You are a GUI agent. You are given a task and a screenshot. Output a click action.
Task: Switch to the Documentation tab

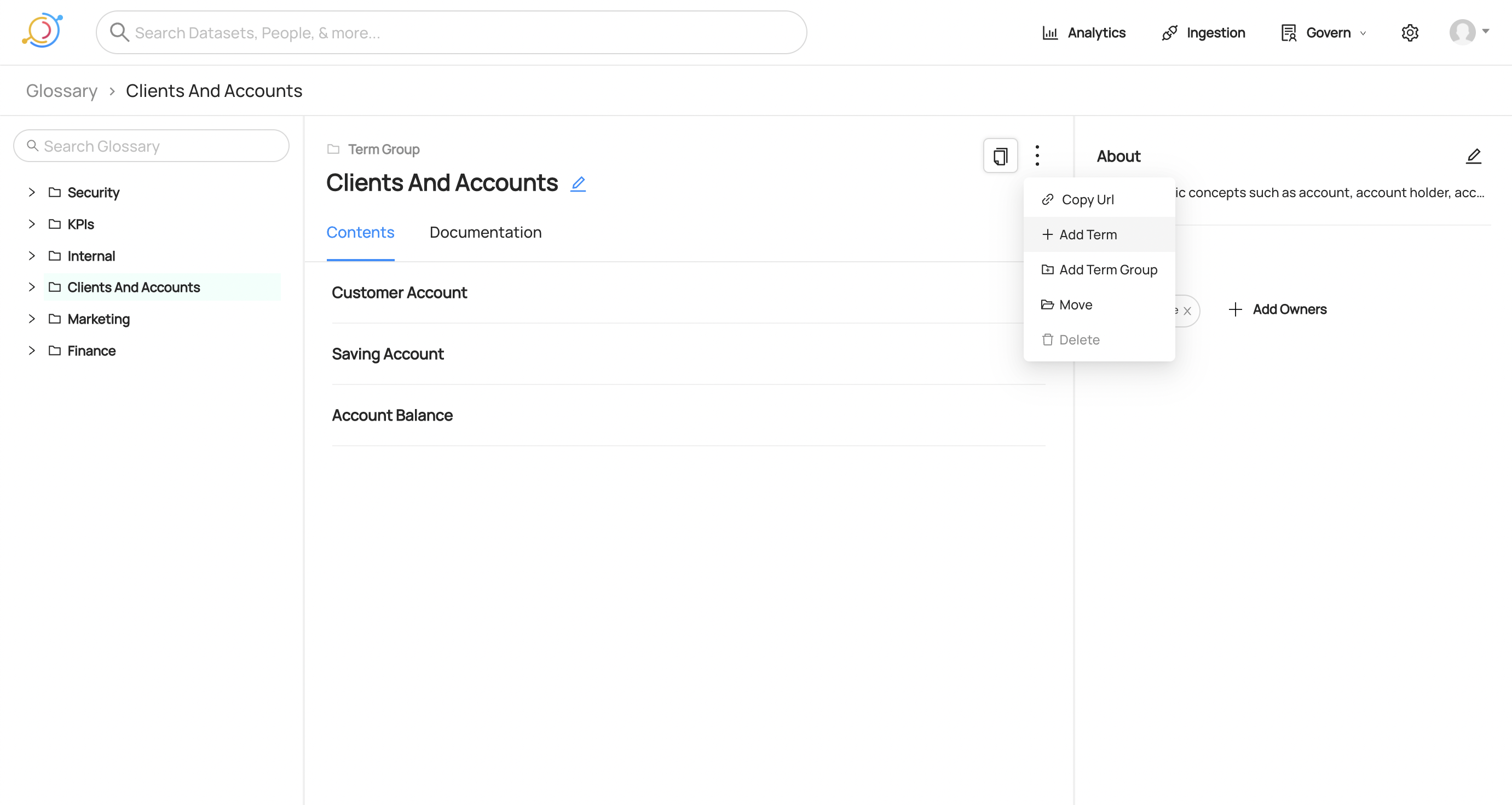click(x=486, y=233)
